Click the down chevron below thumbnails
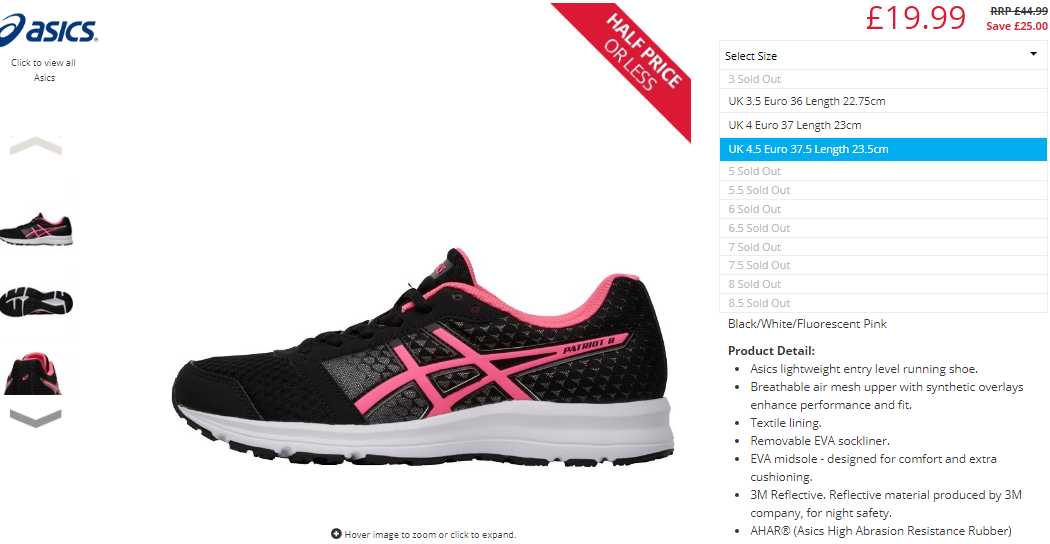Viewport: 1050px width, 544px height. coord(36,419)
